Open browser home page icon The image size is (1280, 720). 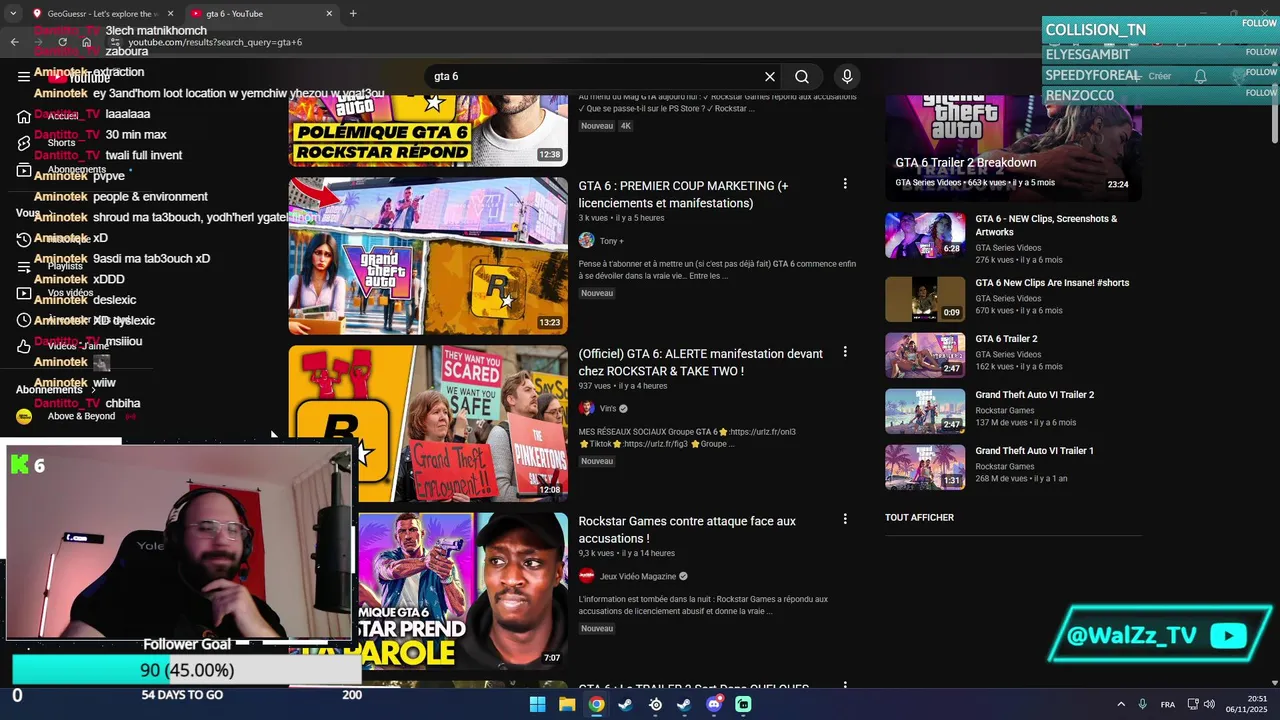86,42
